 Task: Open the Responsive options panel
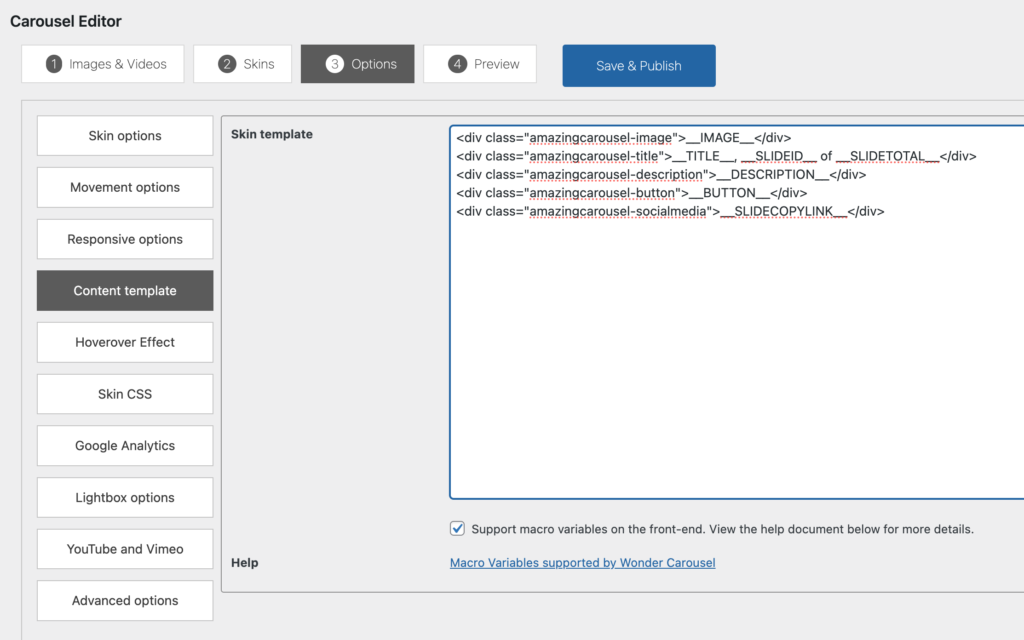[124, 239]
